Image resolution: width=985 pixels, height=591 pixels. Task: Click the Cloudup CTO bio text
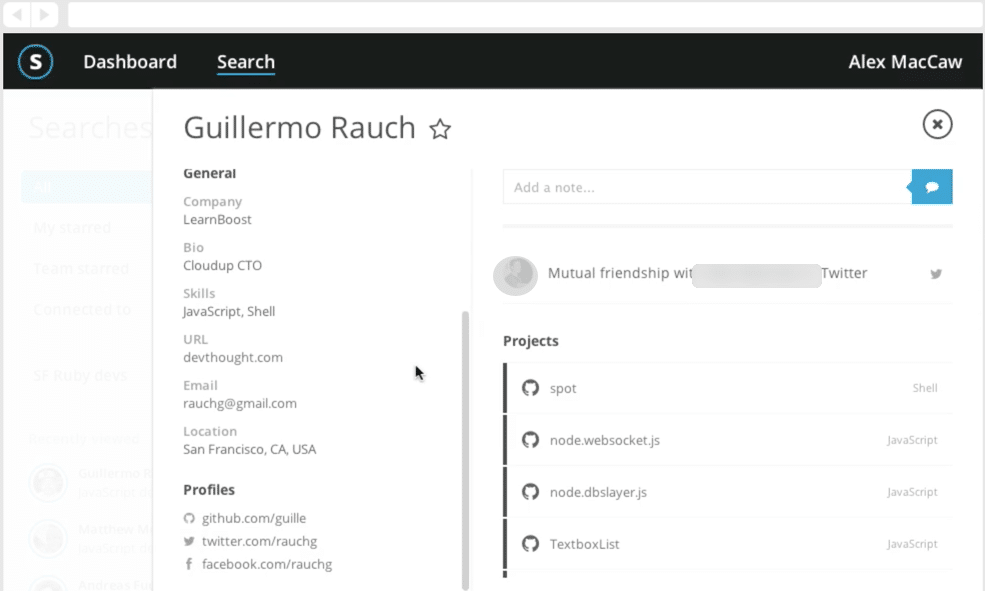click(x=222, y=266)
